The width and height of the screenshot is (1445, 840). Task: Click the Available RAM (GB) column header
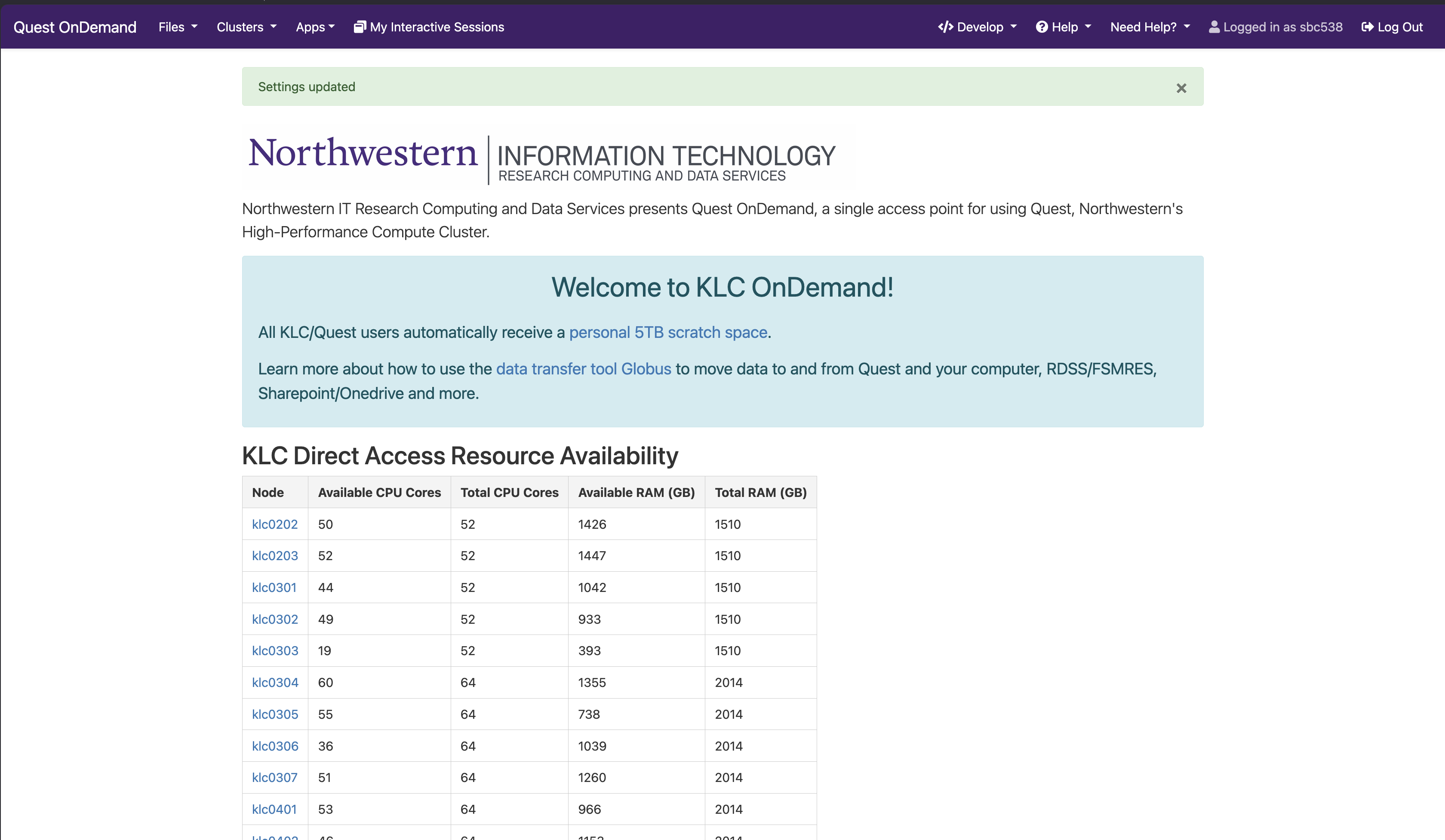pos(636,492)
